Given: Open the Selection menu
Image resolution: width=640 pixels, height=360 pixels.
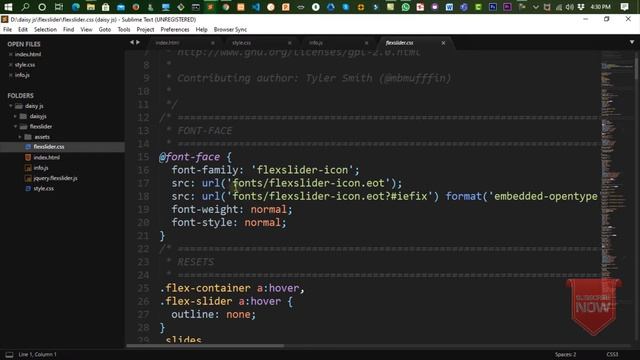Looking at the screenshot, I should pyautogui.click(x=45, y=29).
